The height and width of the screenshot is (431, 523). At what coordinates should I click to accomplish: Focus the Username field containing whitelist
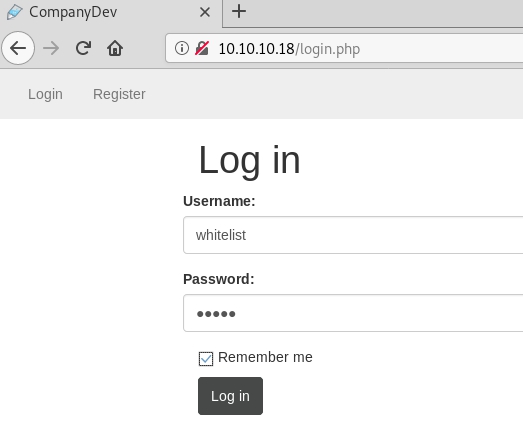point(353,235)
